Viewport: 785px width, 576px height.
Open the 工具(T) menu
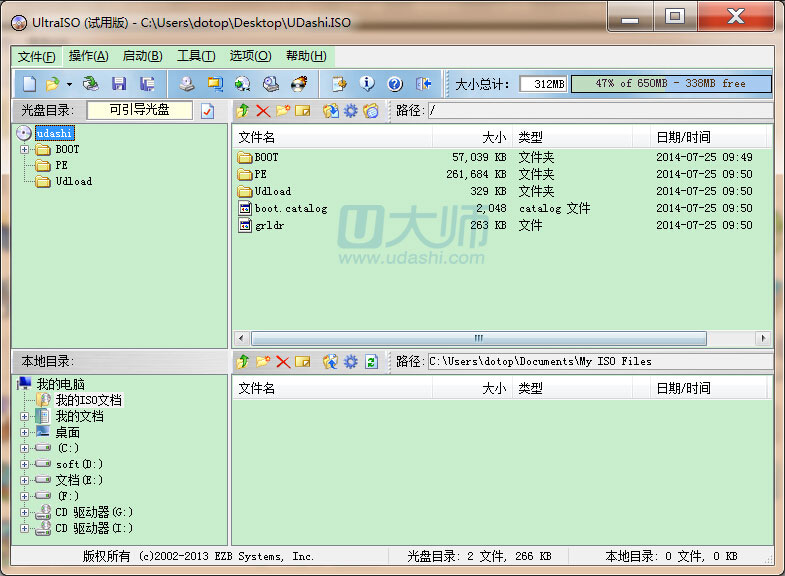[196, 56]
